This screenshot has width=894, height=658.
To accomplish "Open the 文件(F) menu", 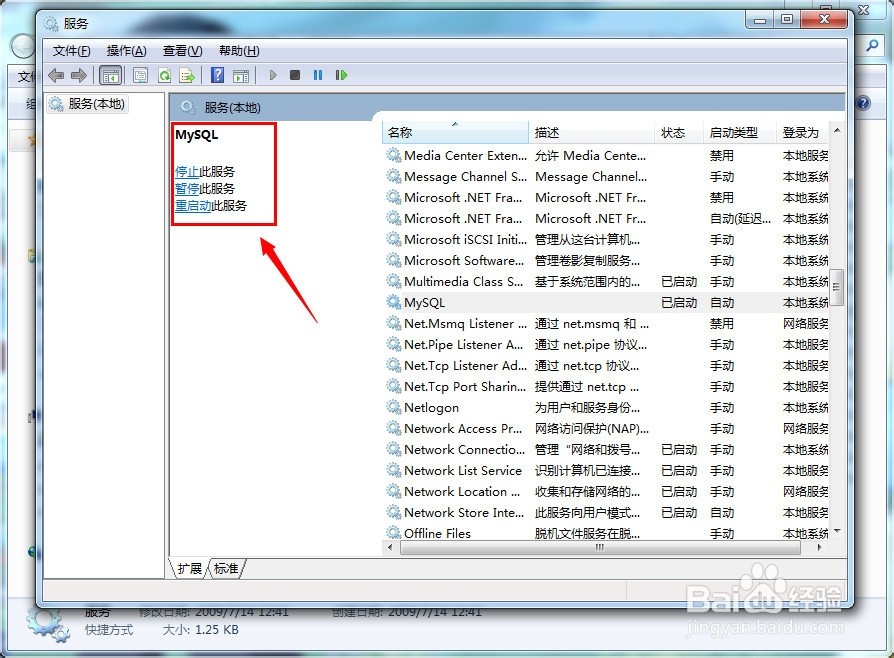I will (x=71, y=51).
